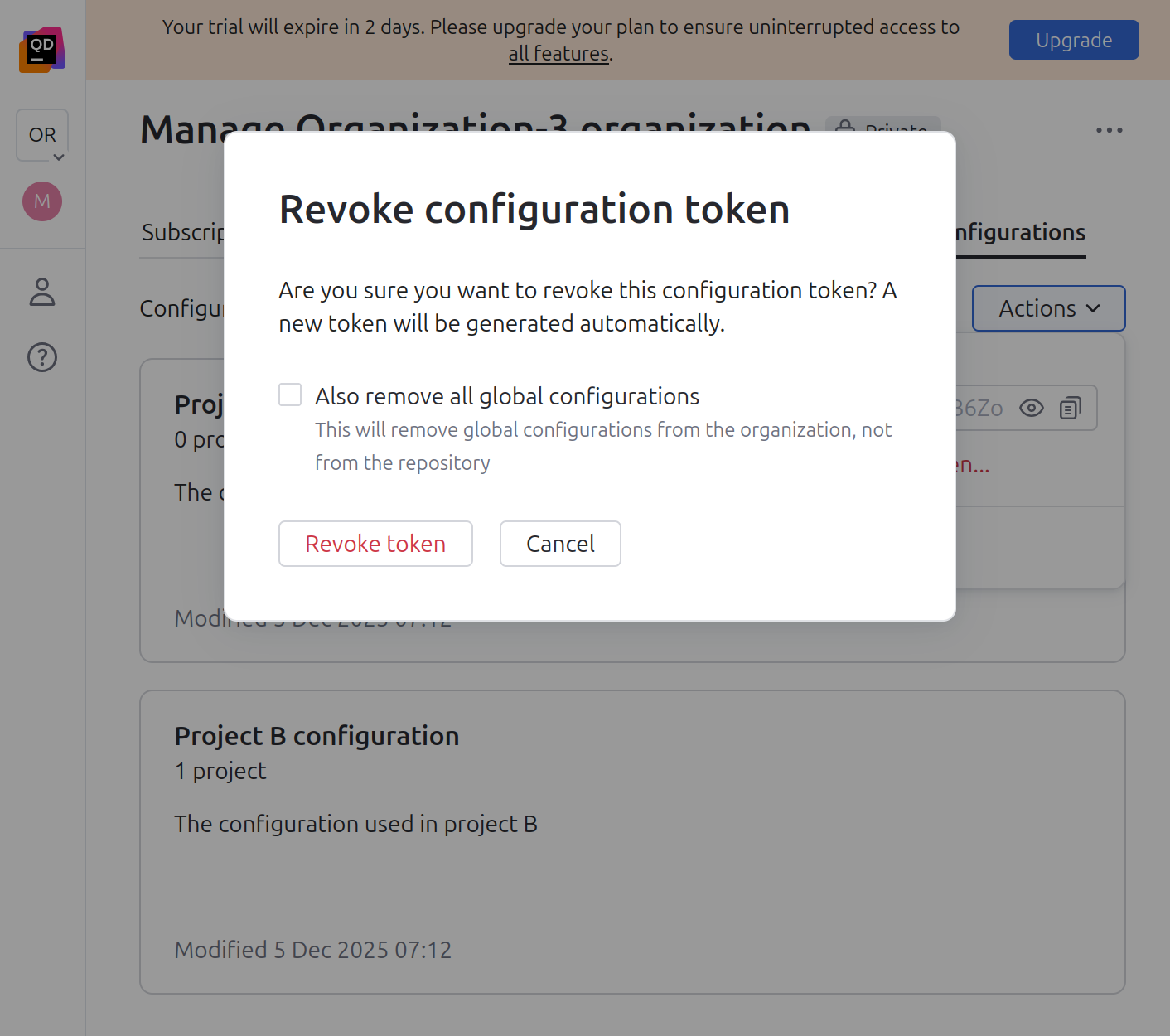This screenshot has width=1170, height=1036.
Task: Open the three-dot organization menu
Action: click(x=1109, y=130)
